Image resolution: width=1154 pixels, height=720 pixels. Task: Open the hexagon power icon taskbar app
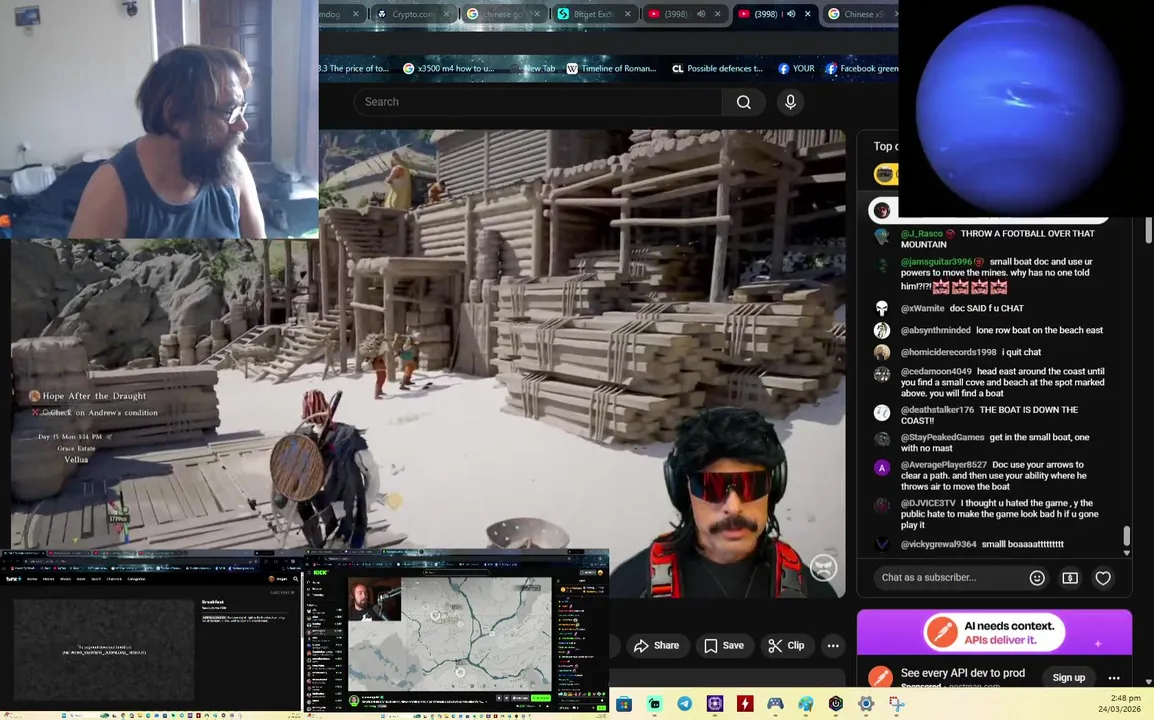[x=836, y=704]
